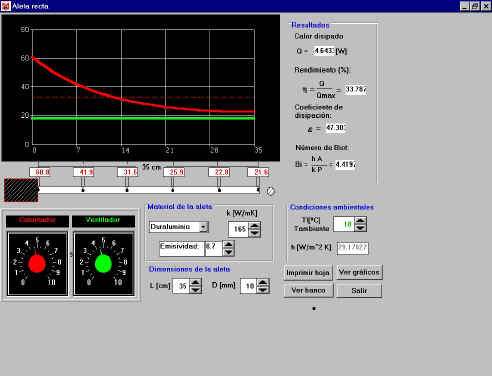Click the 25.9 temperature reading box
492x376 pixels.
174,172
